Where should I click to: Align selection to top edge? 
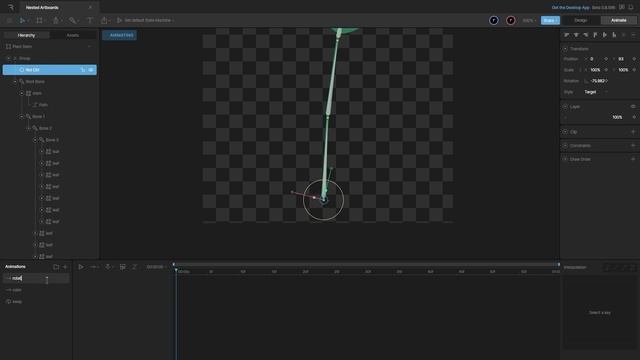(x=595, y=35)
